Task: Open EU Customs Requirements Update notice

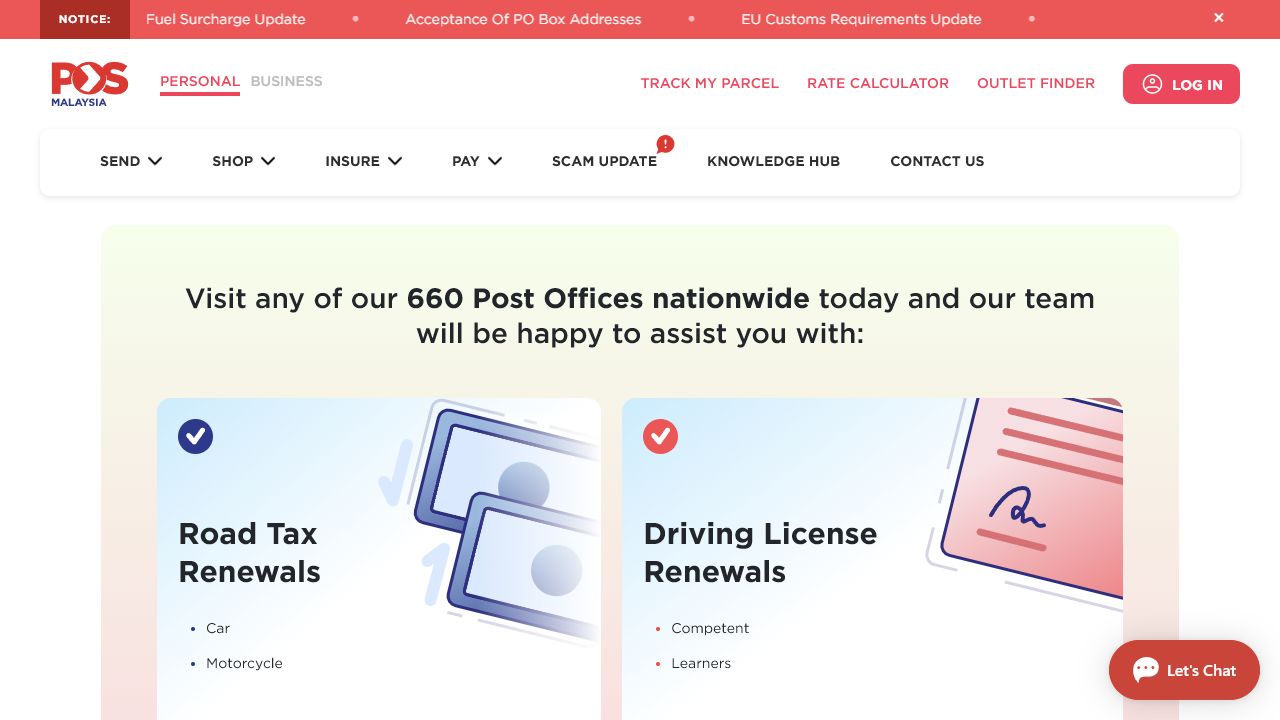Action: coord(861,19)
